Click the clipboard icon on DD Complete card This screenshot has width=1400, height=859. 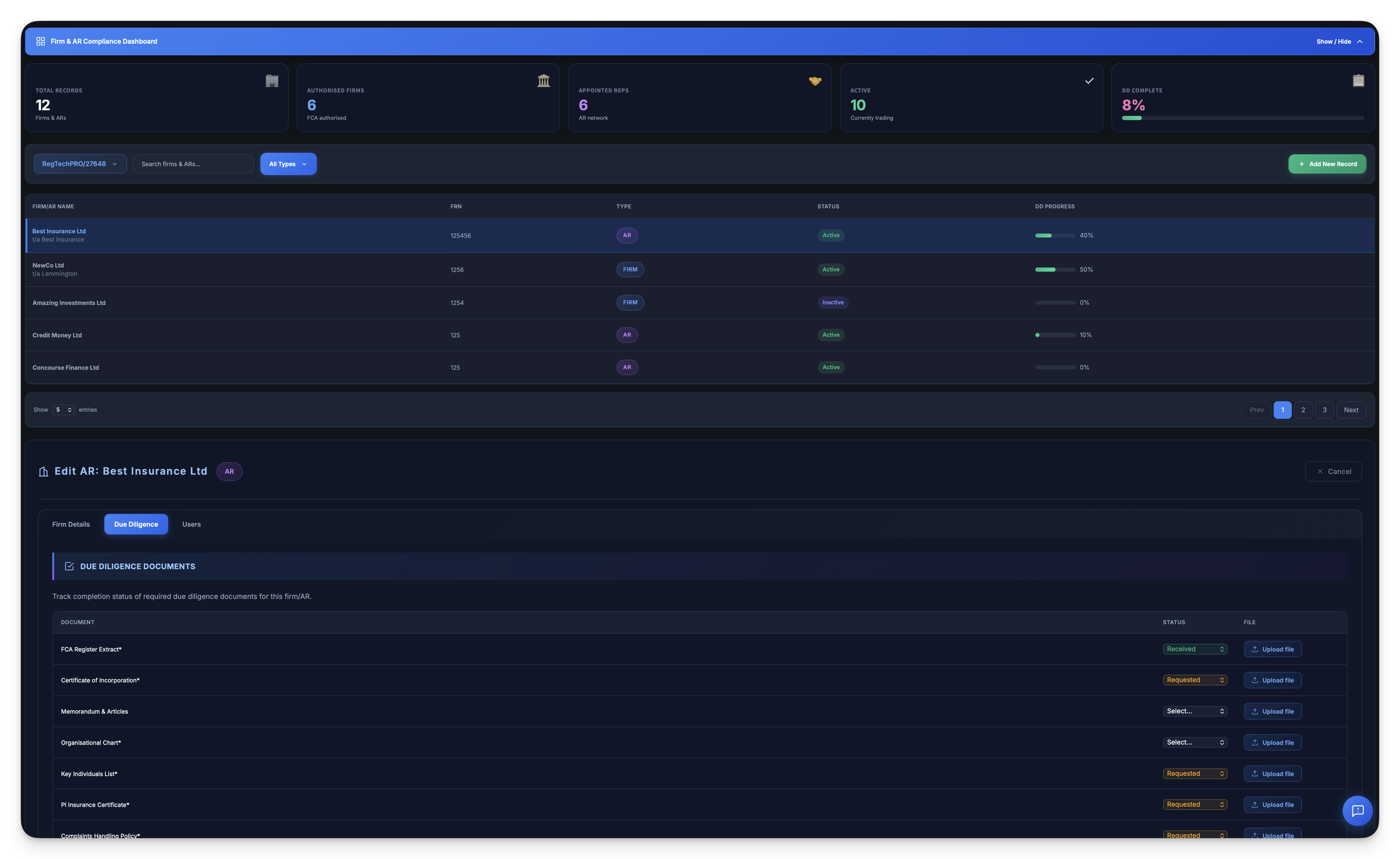point(1358,81)
